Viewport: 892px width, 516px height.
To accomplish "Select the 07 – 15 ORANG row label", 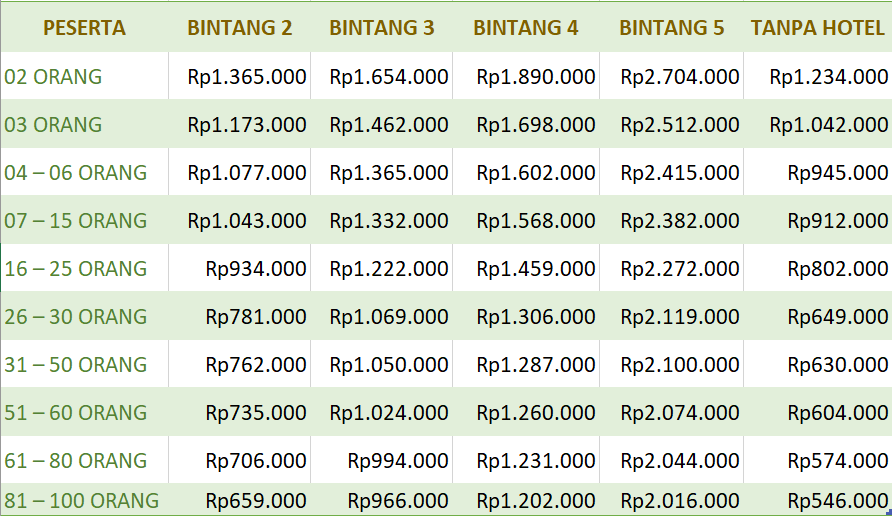I will 76,220.
